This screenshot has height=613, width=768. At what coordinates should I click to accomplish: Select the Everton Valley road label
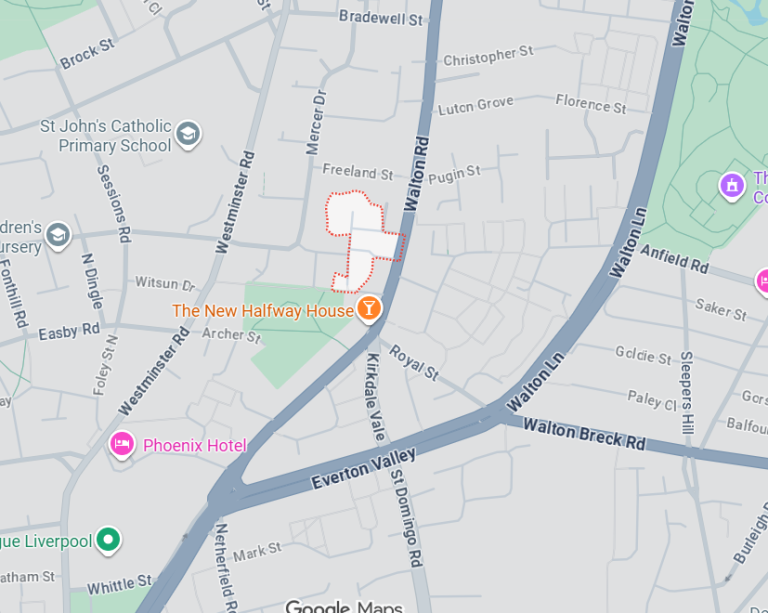(x=364, y=469)
